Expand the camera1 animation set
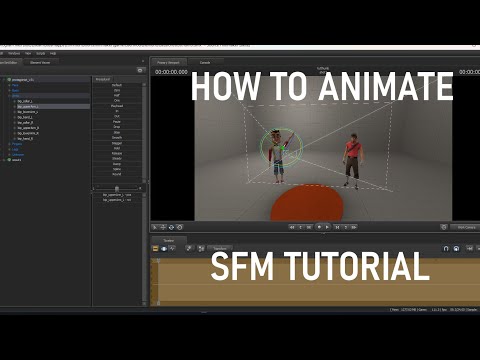480x360 pixels. click(x=4, y=160)
